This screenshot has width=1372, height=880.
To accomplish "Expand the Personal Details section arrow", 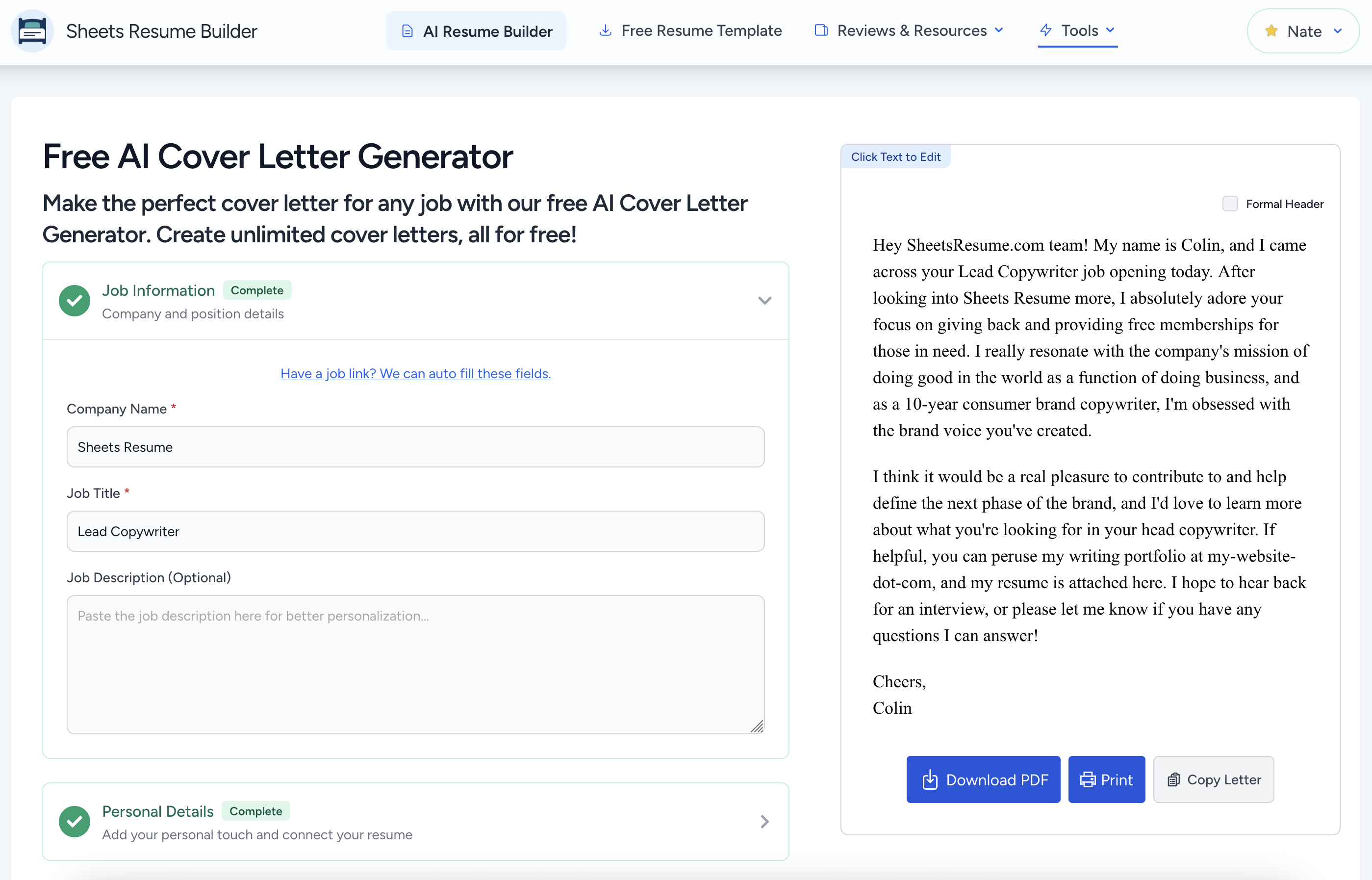I will pos(764,822).
